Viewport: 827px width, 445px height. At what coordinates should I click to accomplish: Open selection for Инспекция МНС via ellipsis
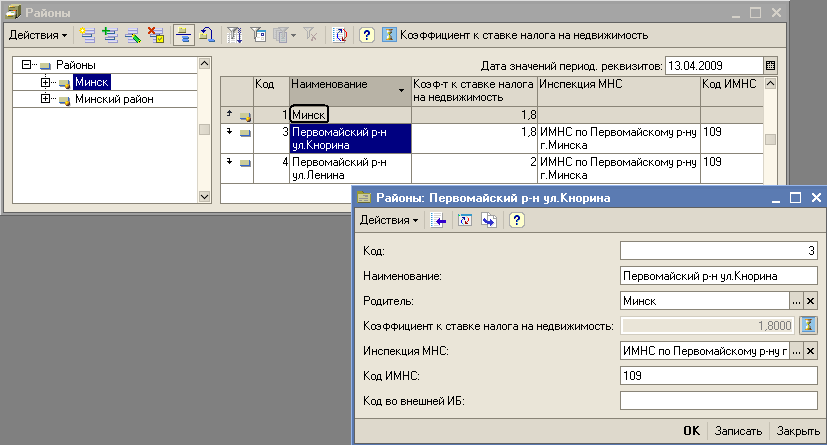(x=796, y=351)
